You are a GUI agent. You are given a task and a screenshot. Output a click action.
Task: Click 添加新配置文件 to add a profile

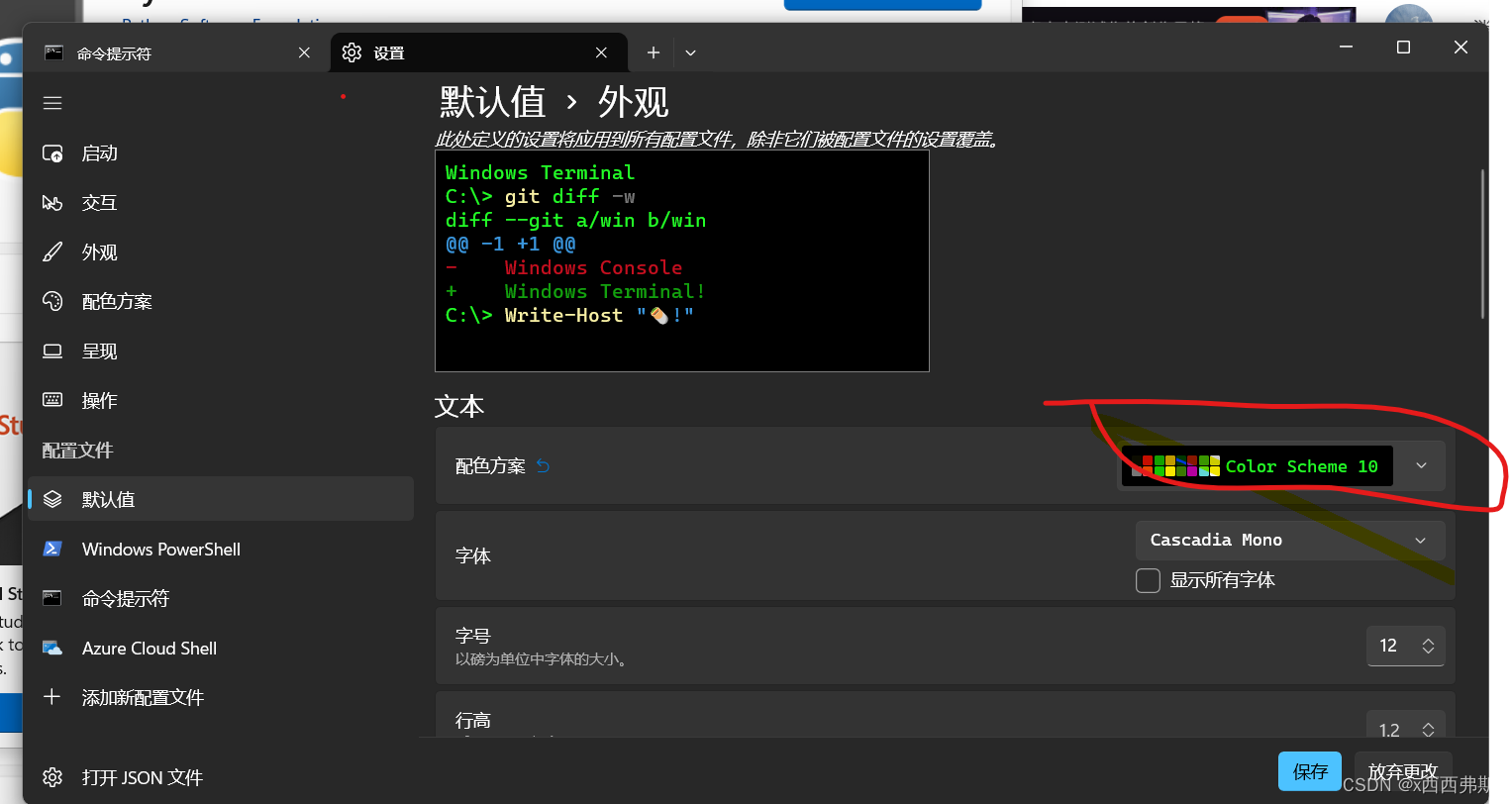pyautogui.click(x=220, y=698)
